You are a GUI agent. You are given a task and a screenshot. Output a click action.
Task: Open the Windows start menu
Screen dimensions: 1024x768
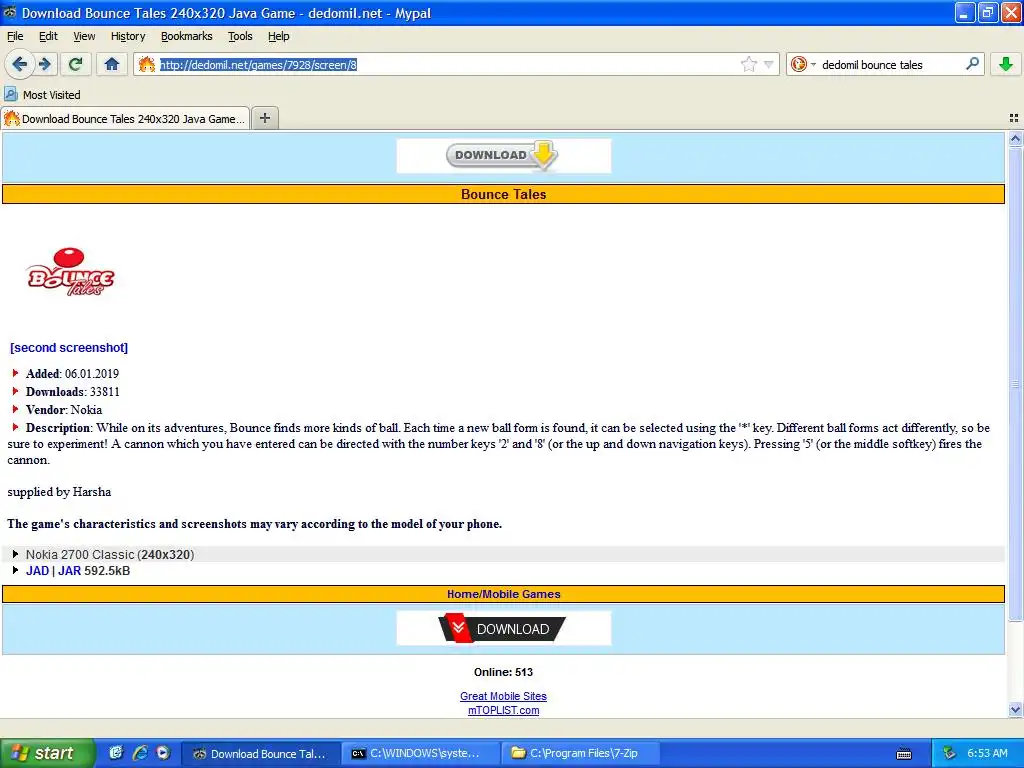47,753
